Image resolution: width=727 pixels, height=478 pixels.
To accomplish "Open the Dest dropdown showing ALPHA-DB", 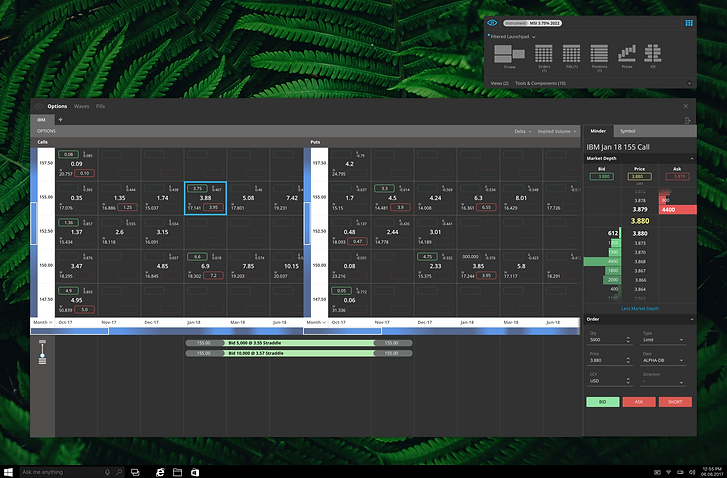I will coord(663,360).
